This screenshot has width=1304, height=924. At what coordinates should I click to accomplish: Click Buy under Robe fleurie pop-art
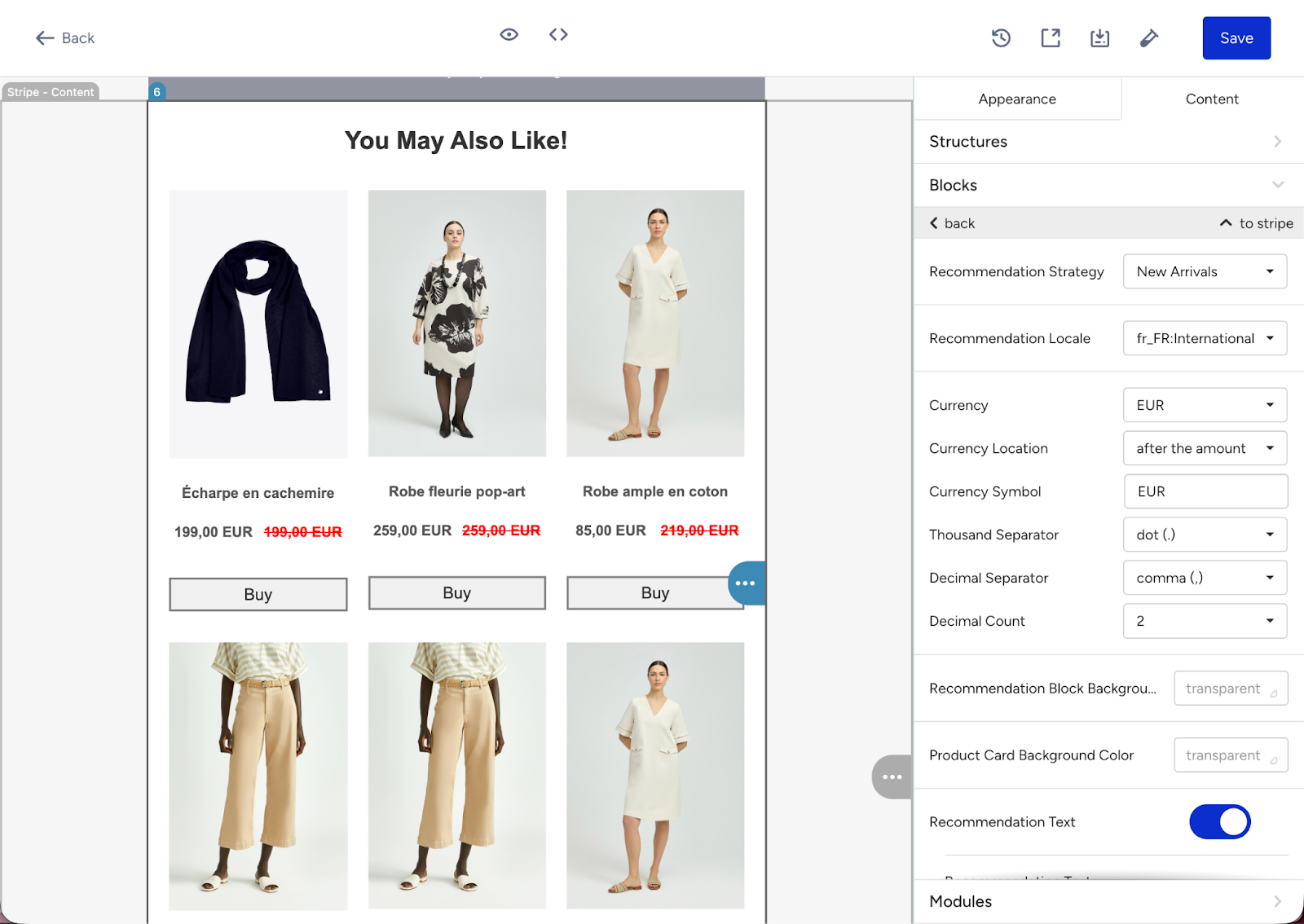coord(456,592)
